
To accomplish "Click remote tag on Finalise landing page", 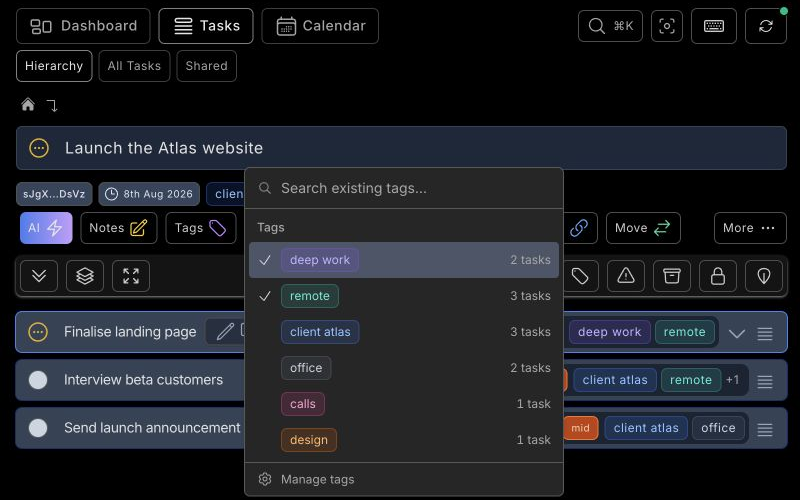I will point(685,332).
